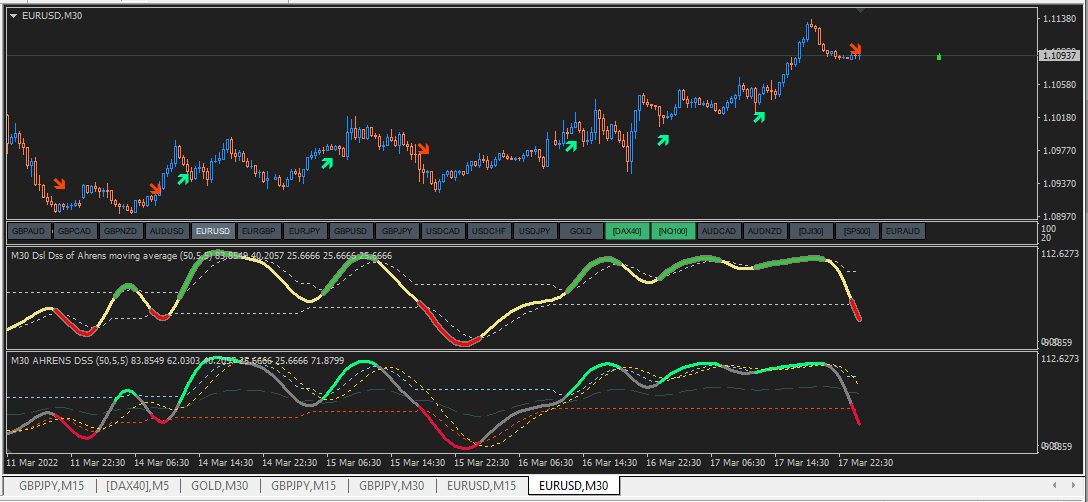Image resolution: width=1088 pixels, height=502 pixels.
Task: Click the chart shift triangle marker at top
Action: pyautogui.click(x=861, y=10)
